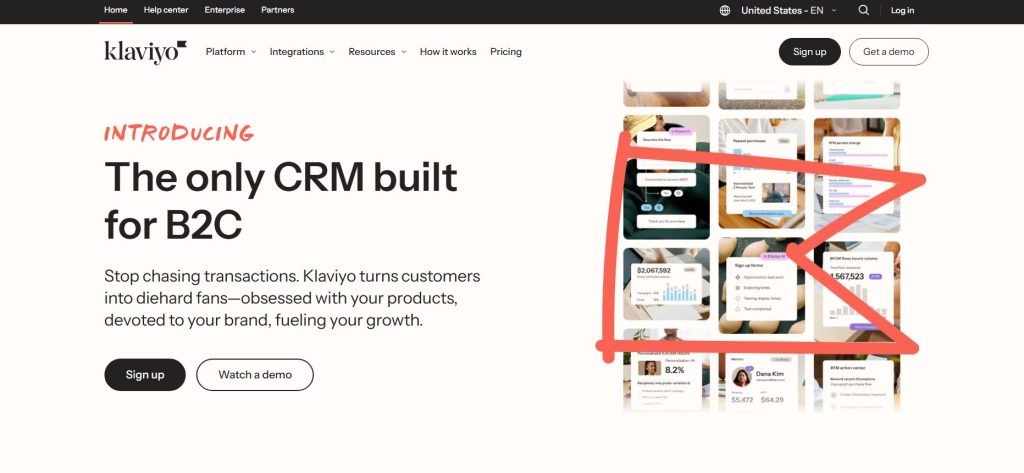Click Sign up button in header
Image resolution: width=1024 pixels, height=473 pixels.
809,52
